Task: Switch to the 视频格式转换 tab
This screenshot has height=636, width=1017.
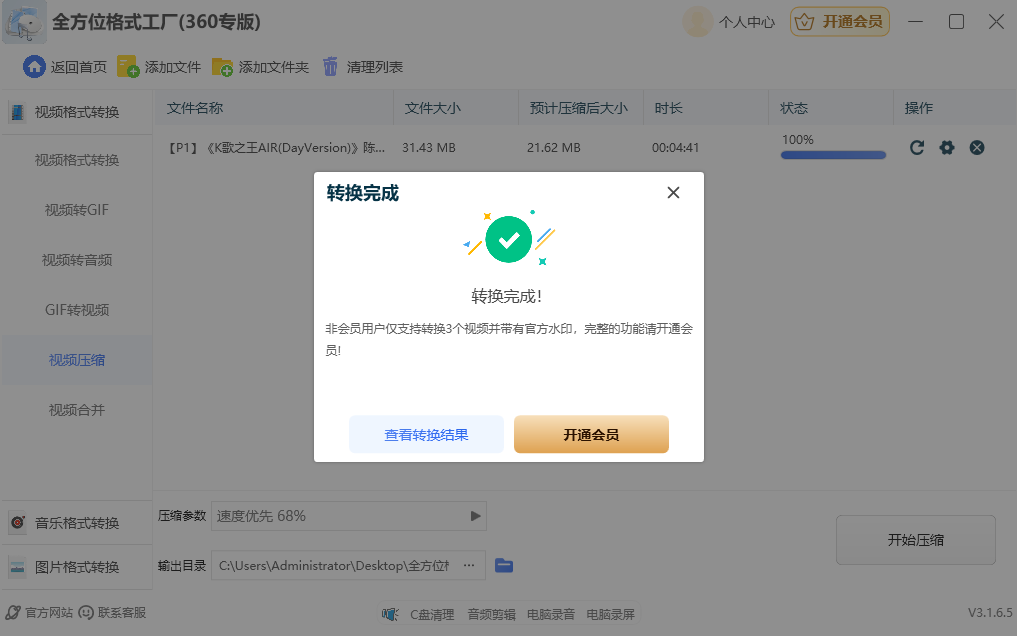Action: coord(75,160)
